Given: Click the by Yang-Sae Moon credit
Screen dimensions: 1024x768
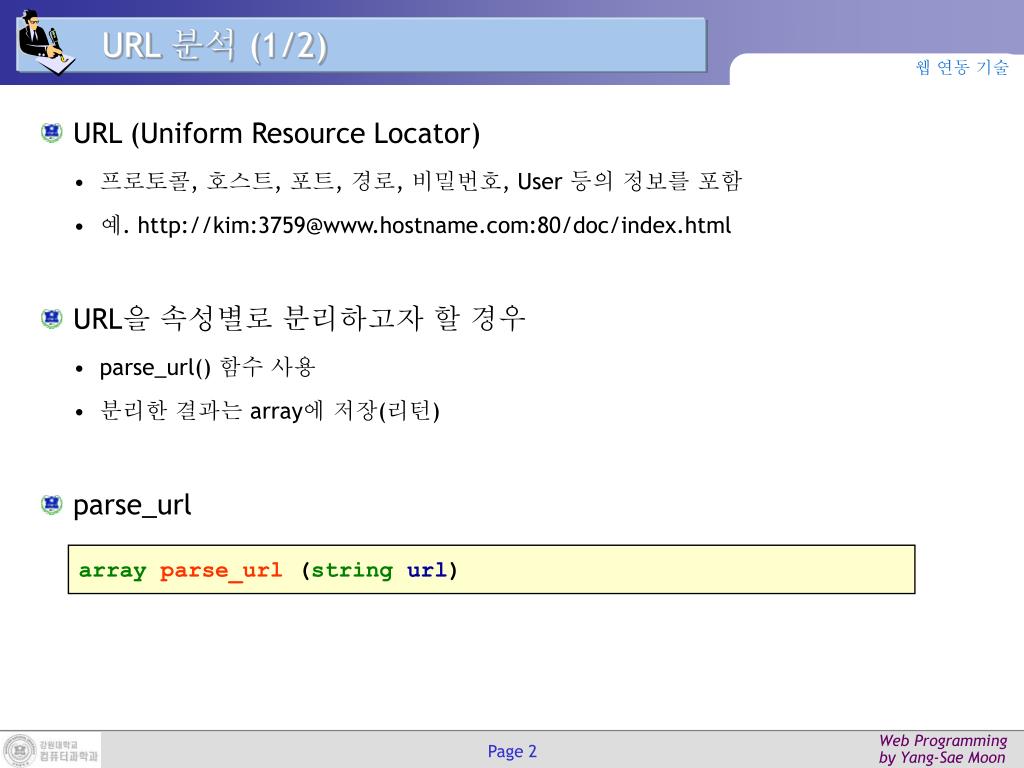Looking at the screenshot, I should (942, 758).
